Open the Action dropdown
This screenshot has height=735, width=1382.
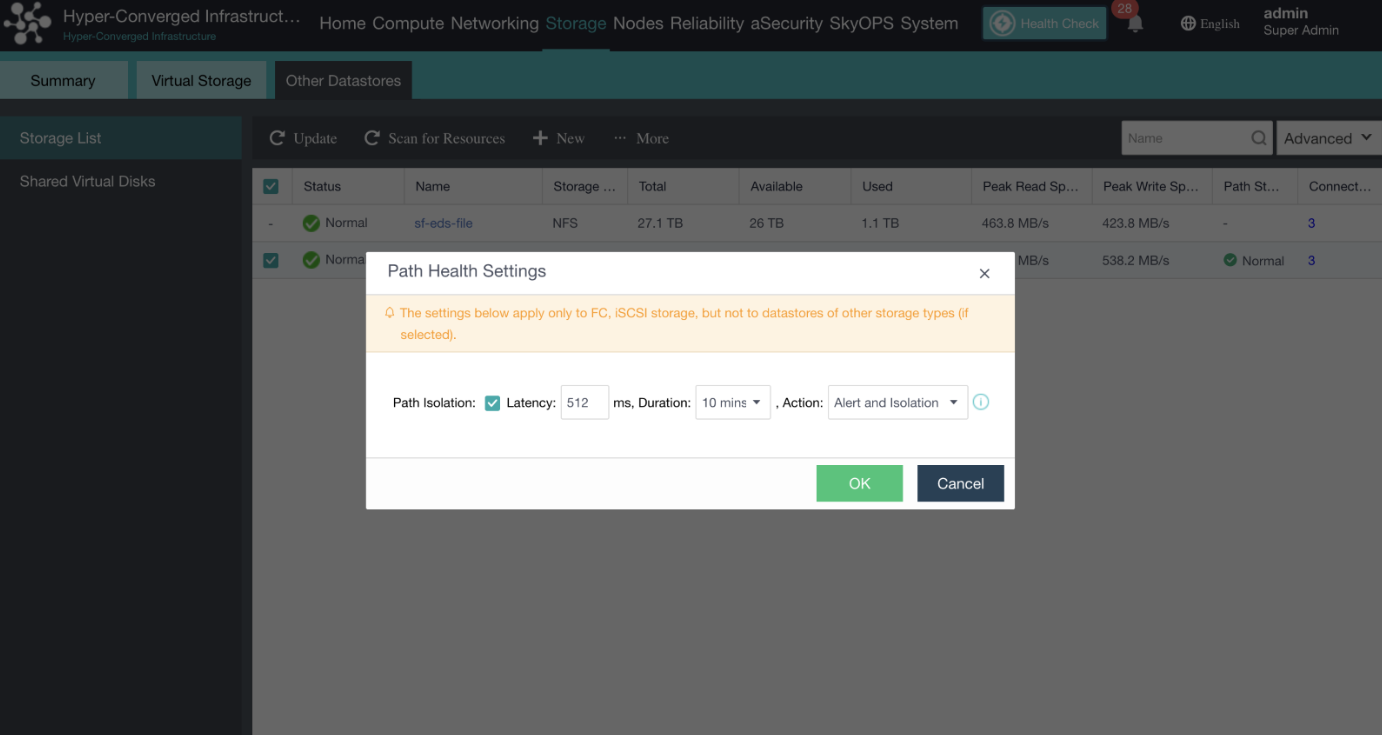(898, 402)
